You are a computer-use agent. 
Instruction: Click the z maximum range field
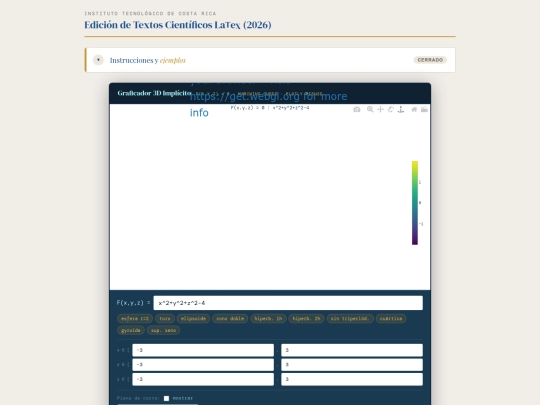click(352, 379)
